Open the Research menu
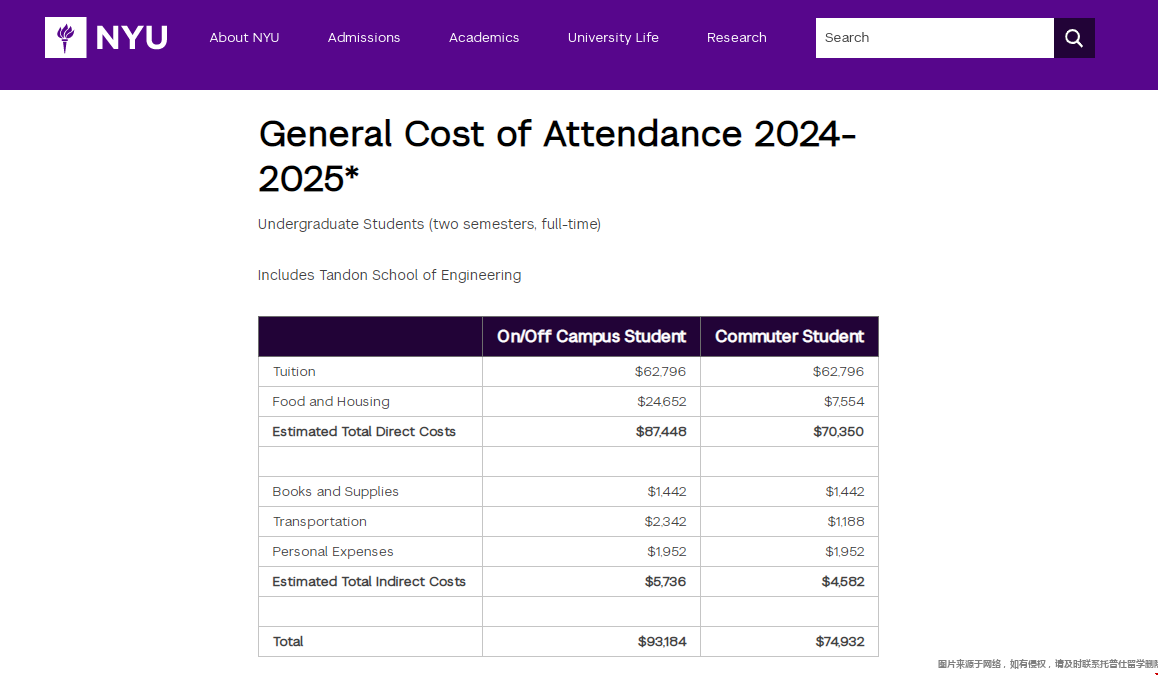This screenshot has height=675, width=1158. click(736, 38)
